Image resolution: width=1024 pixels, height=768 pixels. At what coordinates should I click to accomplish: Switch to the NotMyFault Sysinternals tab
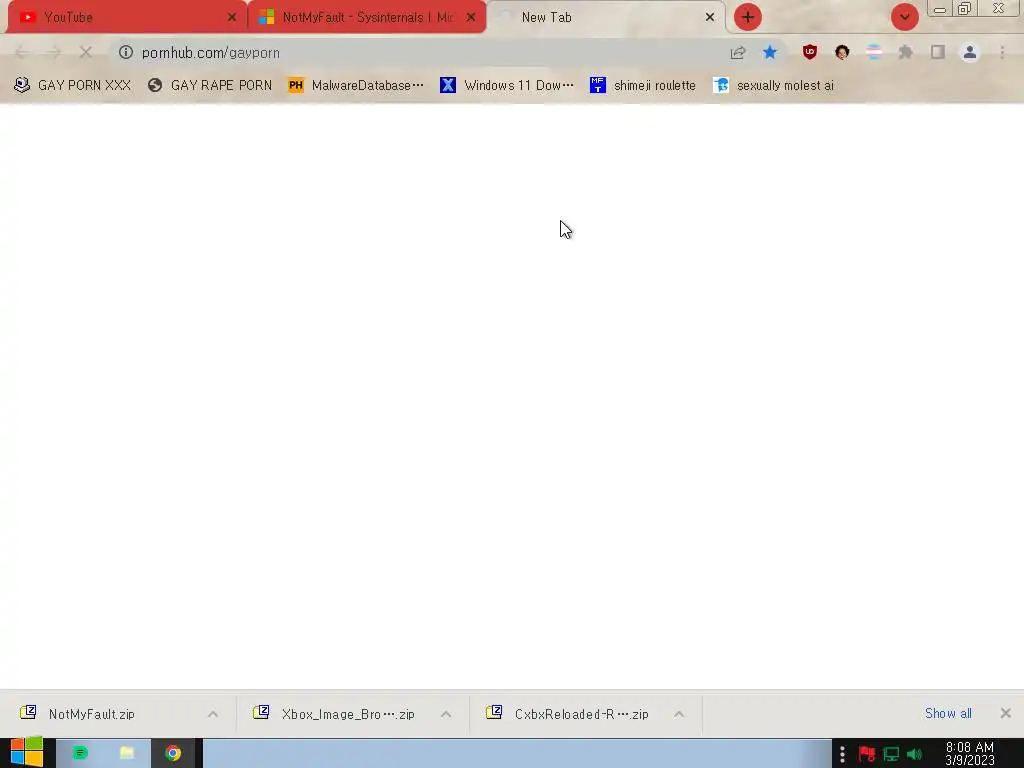coord(367,17)
